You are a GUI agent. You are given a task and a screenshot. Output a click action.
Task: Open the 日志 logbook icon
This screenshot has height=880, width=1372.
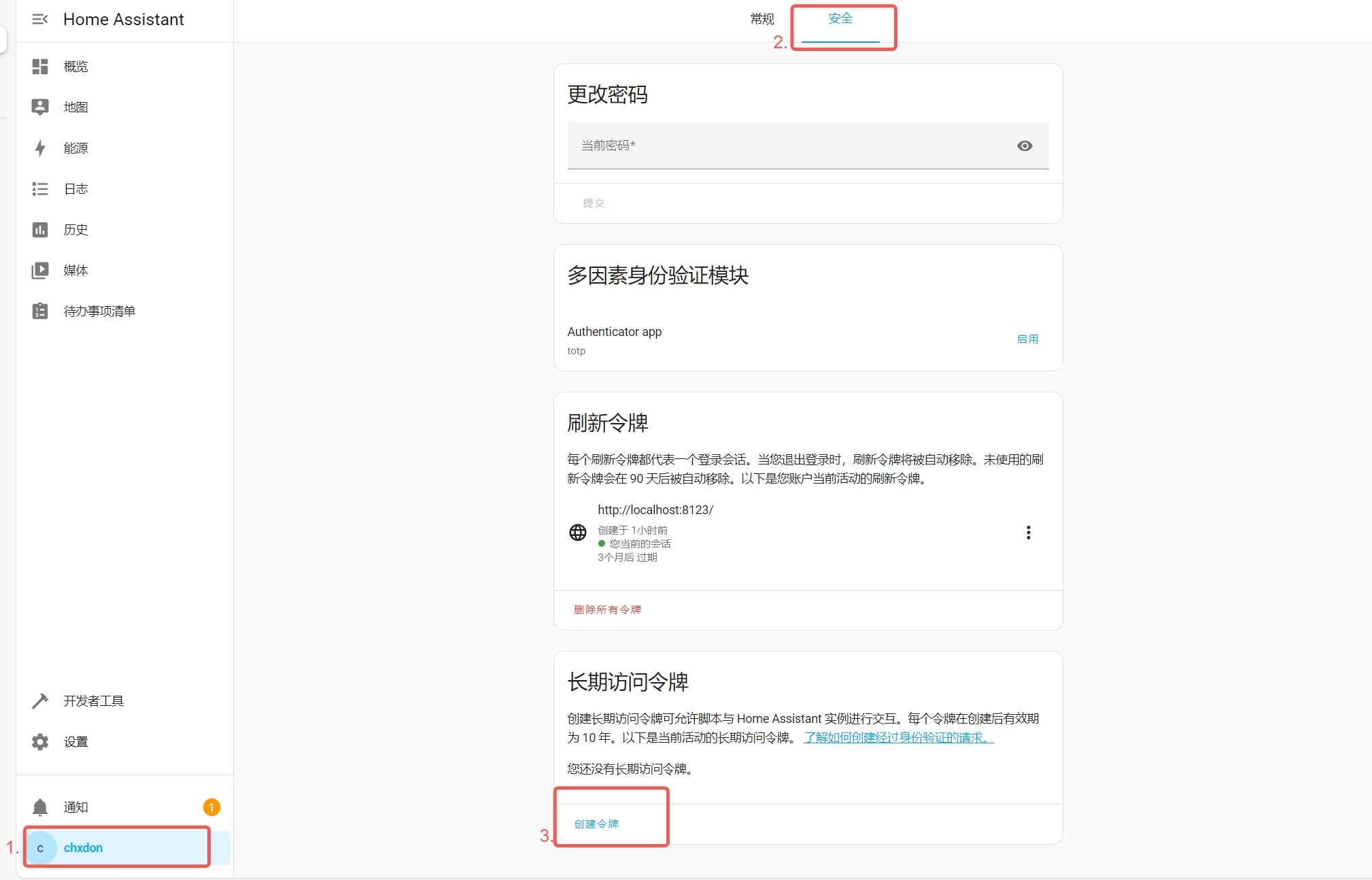coord(40,189)
